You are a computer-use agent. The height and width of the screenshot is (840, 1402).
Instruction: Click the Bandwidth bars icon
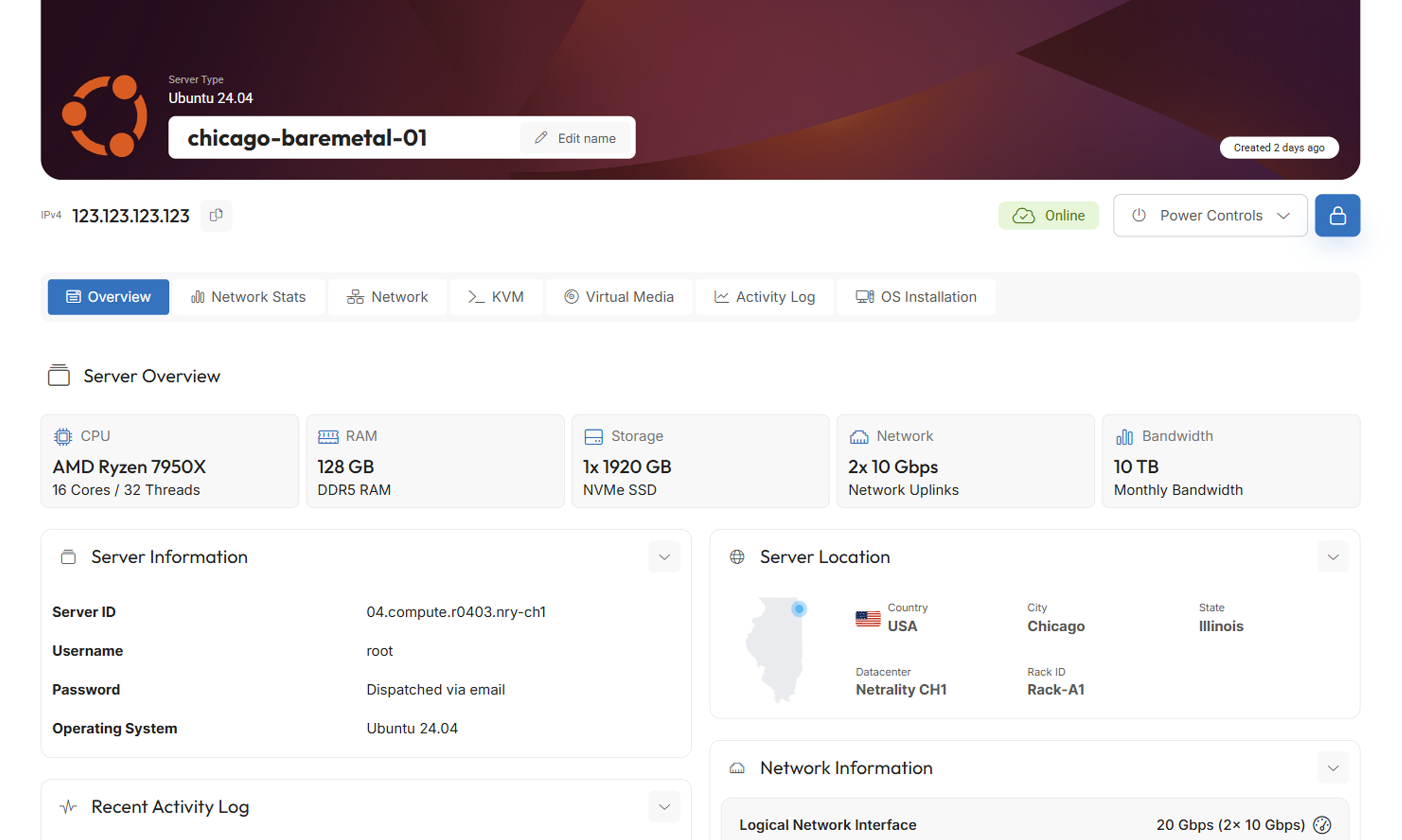coord(1124,437)
